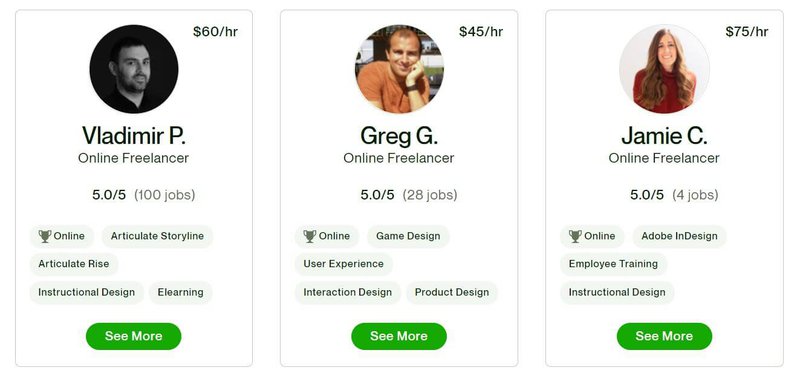Open Vladimir P.'s profile photo
800x376 pixels.
(134, 69)
